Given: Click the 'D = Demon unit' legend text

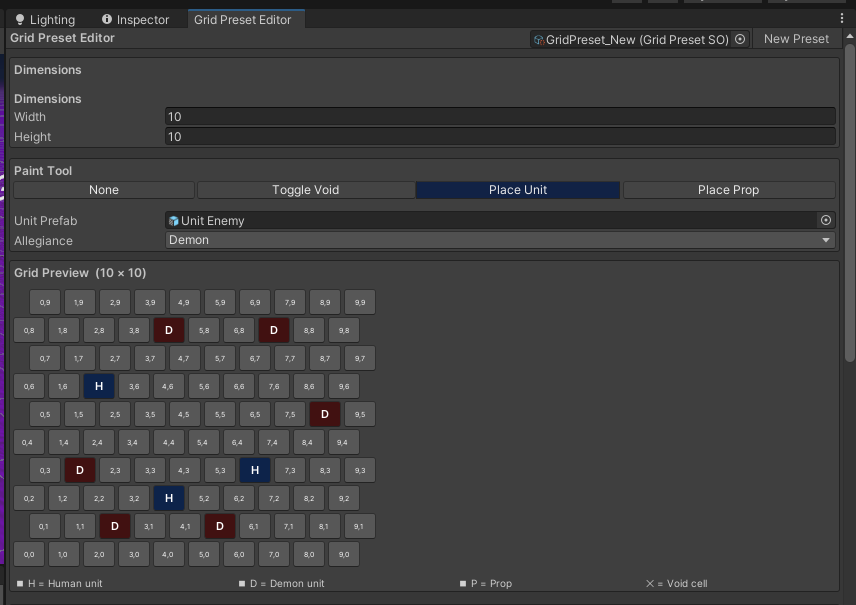Looking at the screenshot, I should [287, 583].
